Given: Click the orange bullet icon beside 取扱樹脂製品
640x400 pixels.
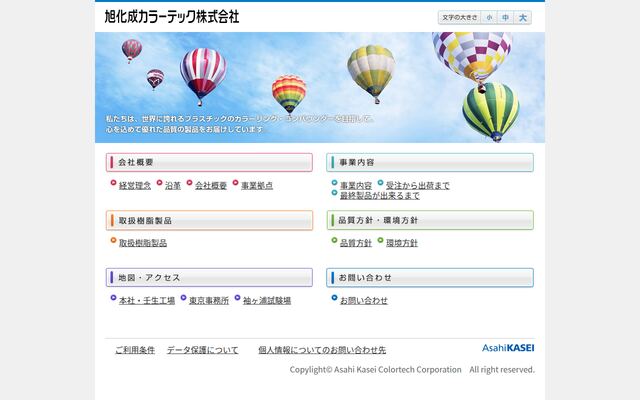Looking at the screenshot, I should (x=113, y=240).
